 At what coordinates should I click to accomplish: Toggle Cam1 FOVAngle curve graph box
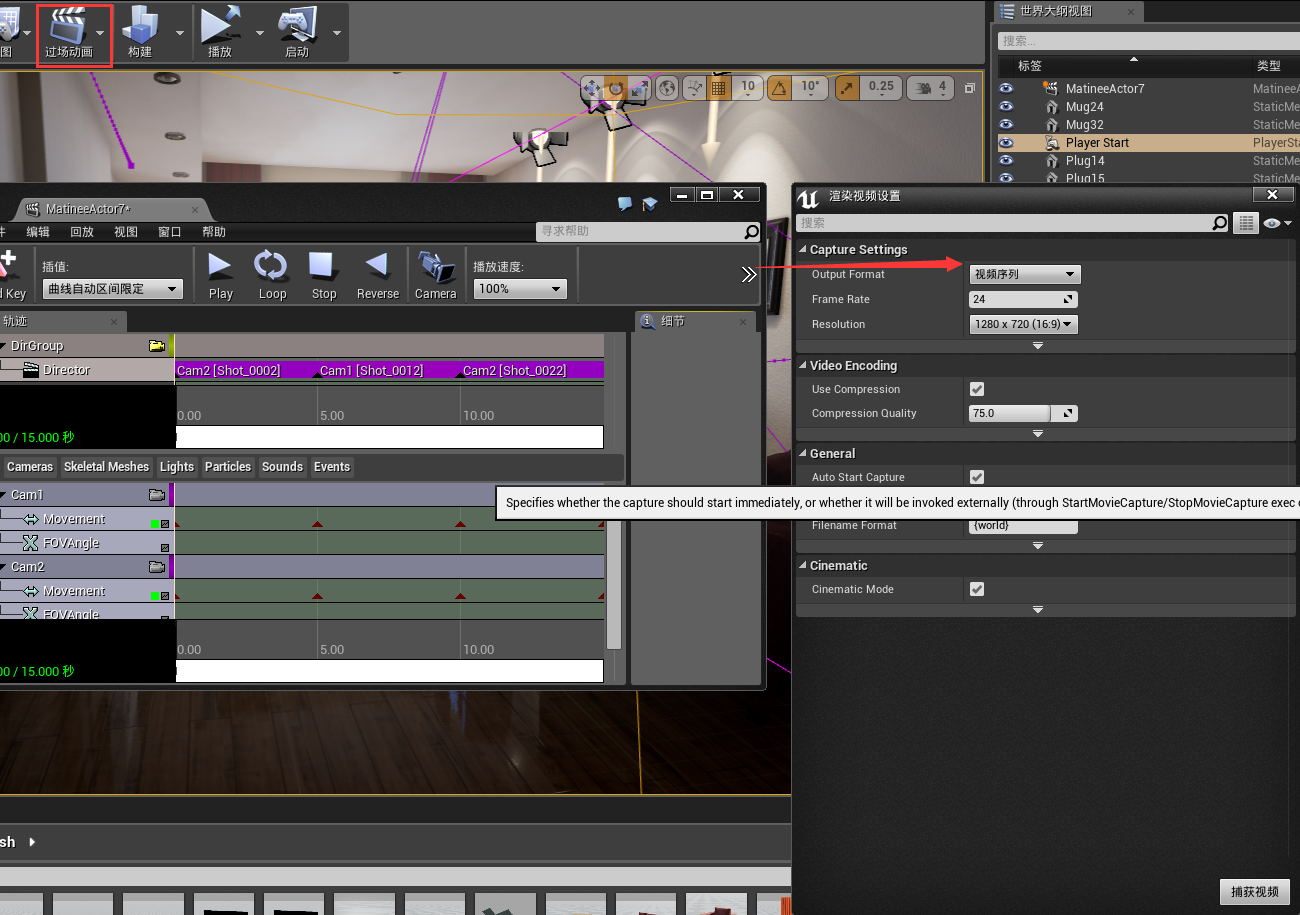[x=165, y=548]
